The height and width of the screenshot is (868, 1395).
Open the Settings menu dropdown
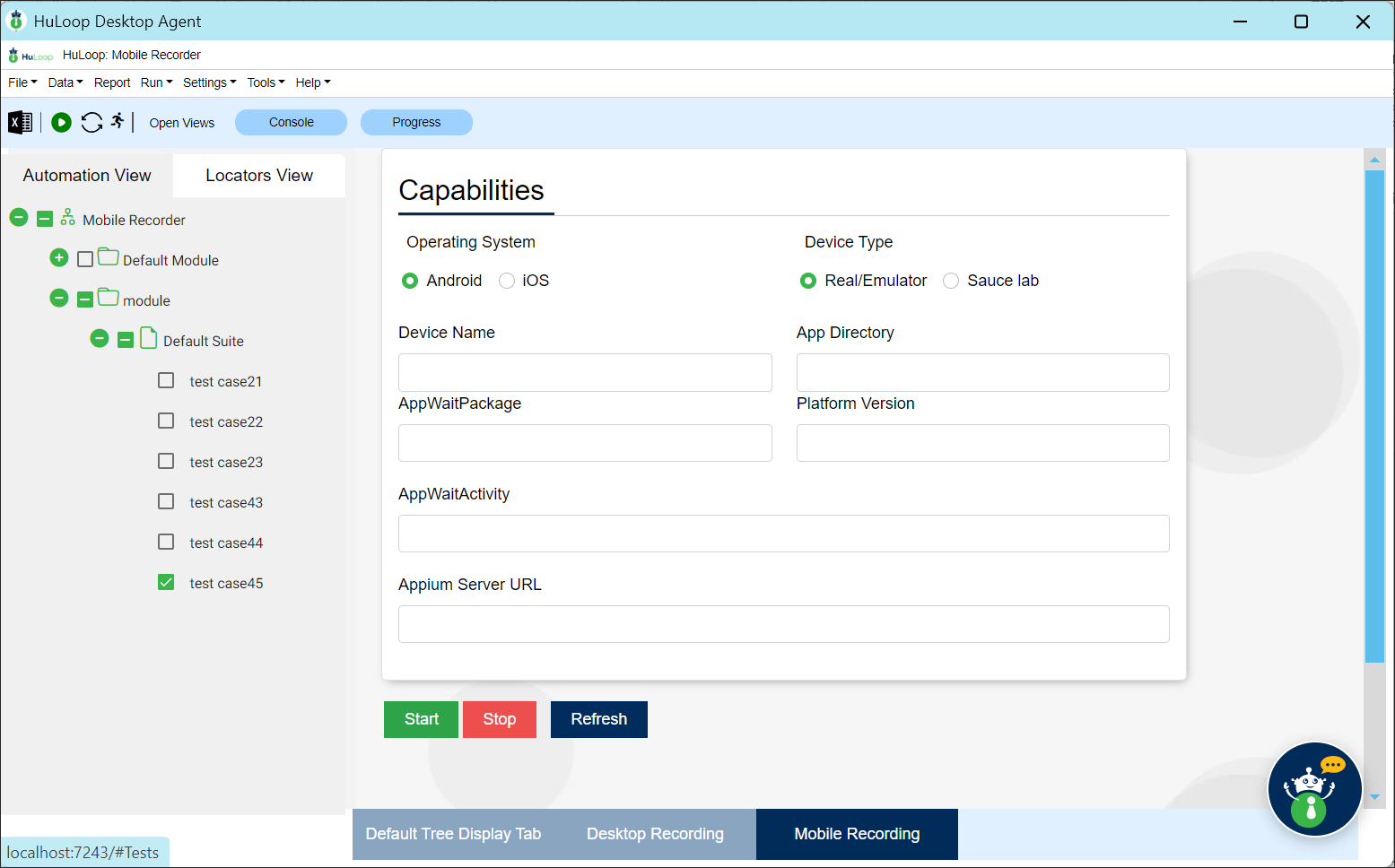(x=210, y=82)
